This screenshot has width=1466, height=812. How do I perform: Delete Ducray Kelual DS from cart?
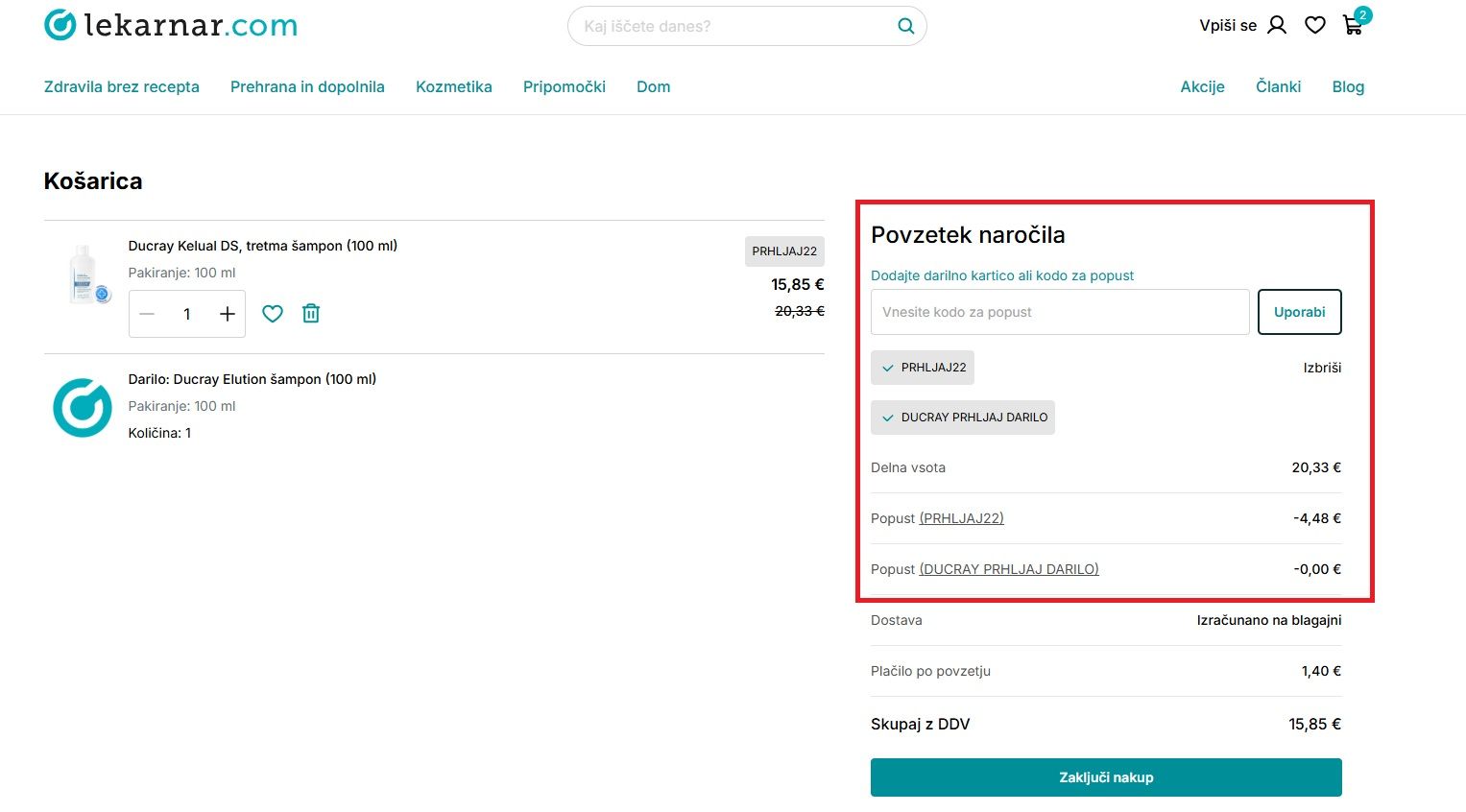coord(311,314)
